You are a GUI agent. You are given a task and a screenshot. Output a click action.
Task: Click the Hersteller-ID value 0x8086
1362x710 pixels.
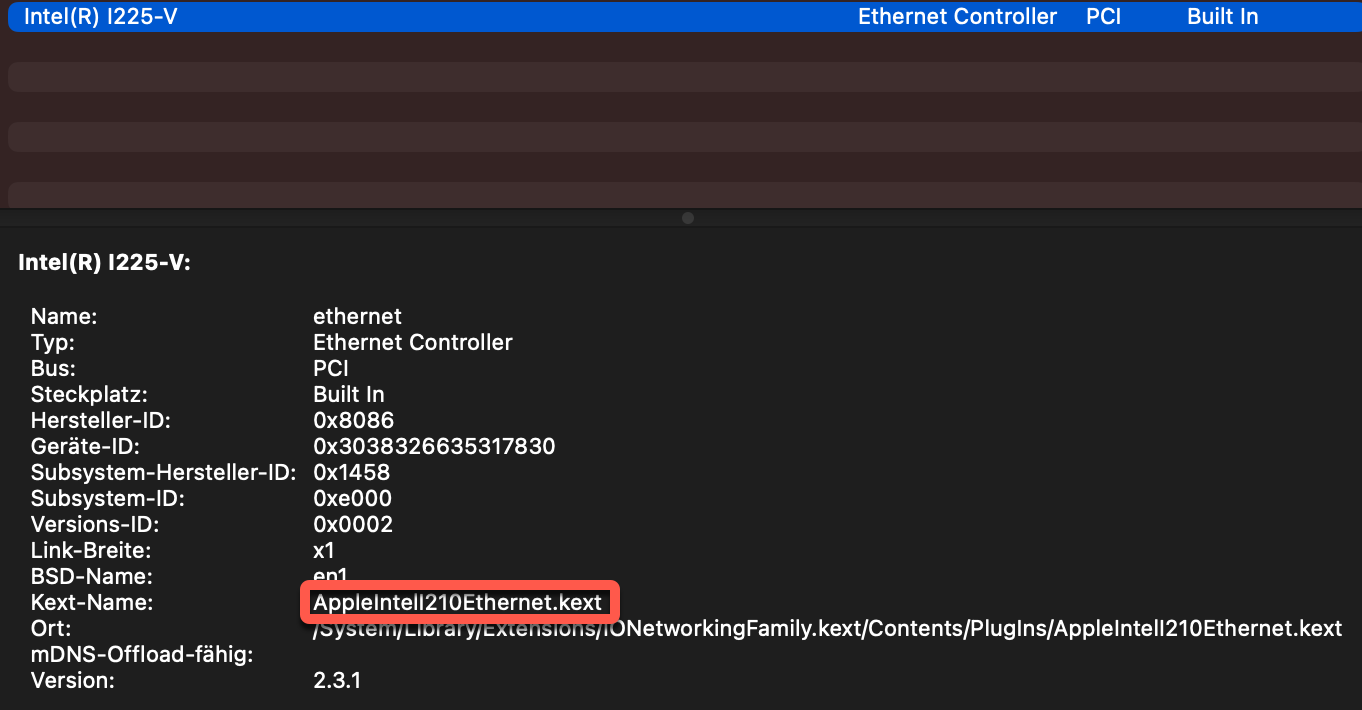353,420
